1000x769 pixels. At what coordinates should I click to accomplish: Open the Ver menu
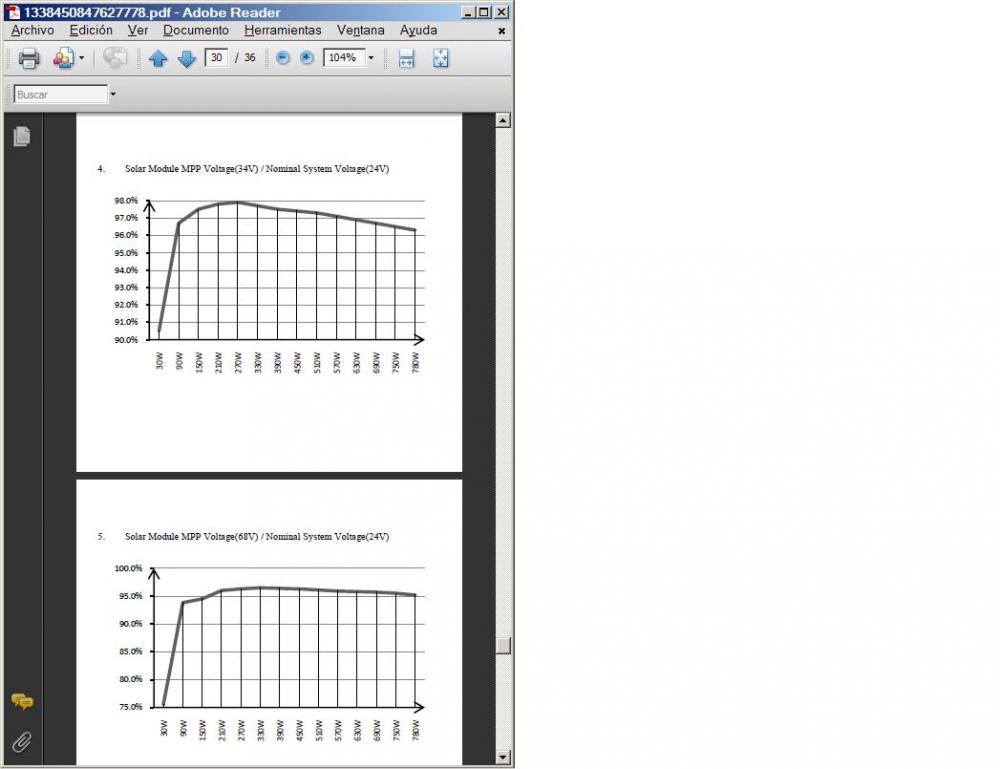(x=138, y=30)
